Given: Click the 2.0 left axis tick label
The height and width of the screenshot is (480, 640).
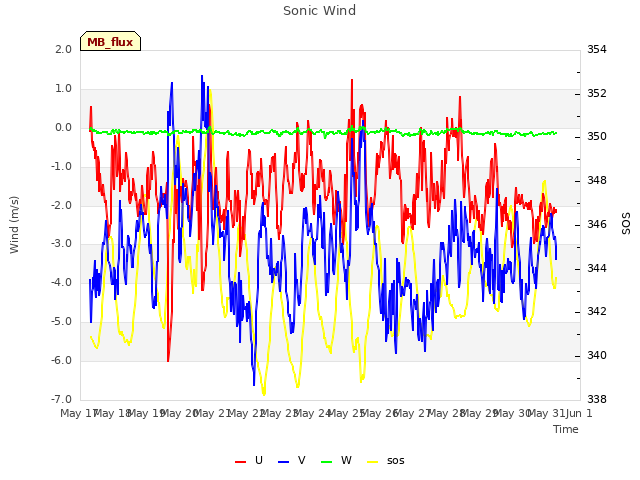Looking at the screenshot, I should tap(64, 49).
